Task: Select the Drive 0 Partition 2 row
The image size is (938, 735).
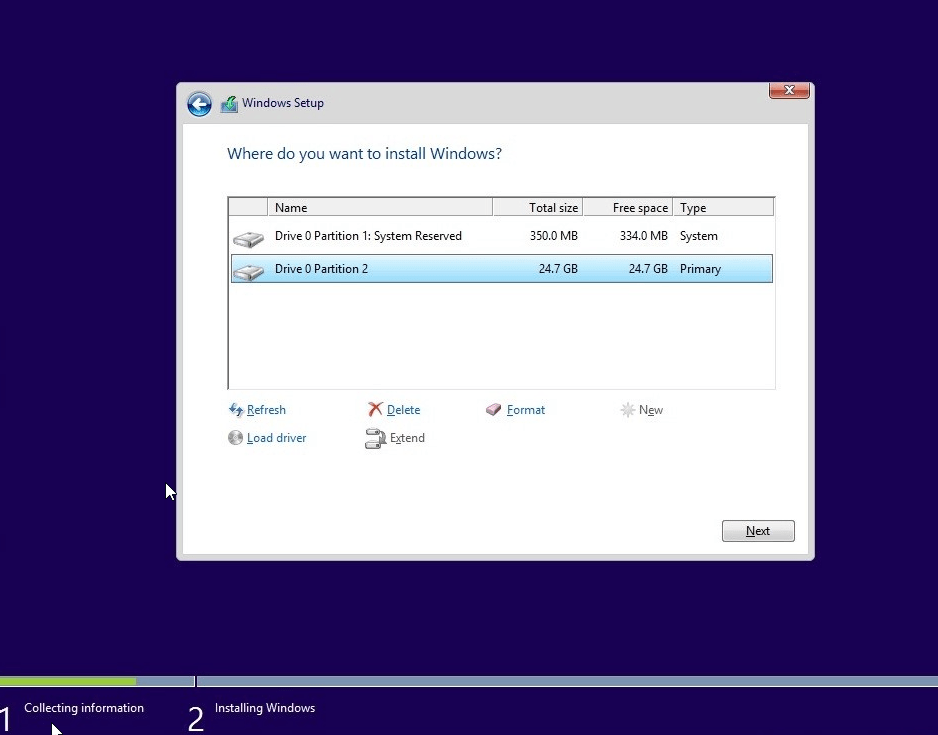Action: (x=501, y=269)
